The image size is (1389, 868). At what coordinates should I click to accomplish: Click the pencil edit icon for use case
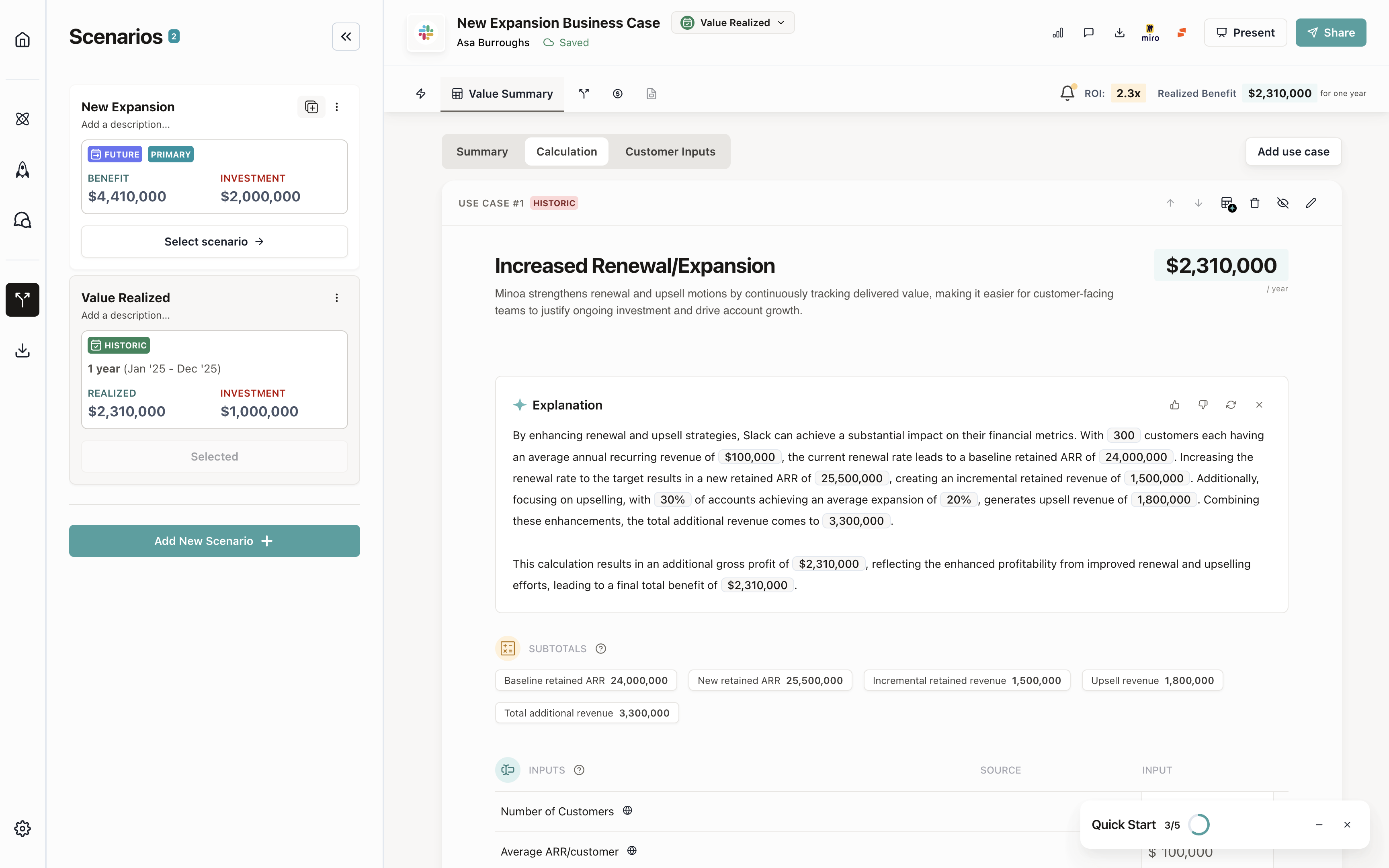1311,203
